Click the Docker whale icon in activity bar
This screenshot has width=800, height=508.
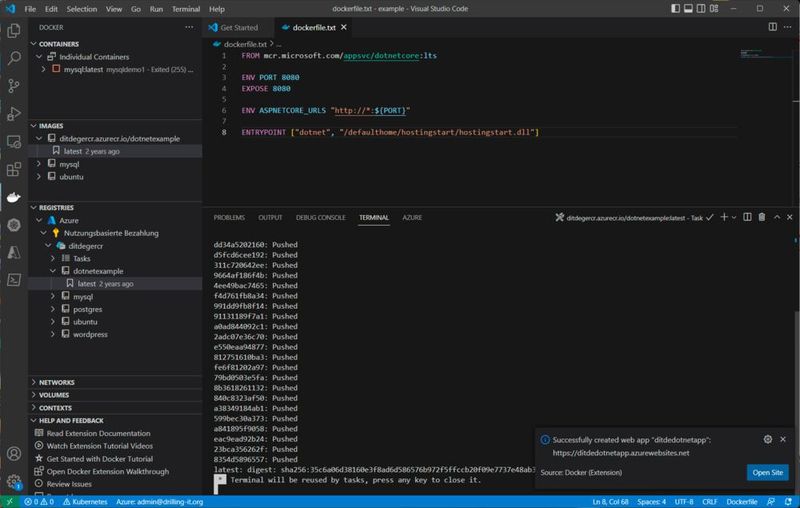pyautogui.click(x=14, y=197)
